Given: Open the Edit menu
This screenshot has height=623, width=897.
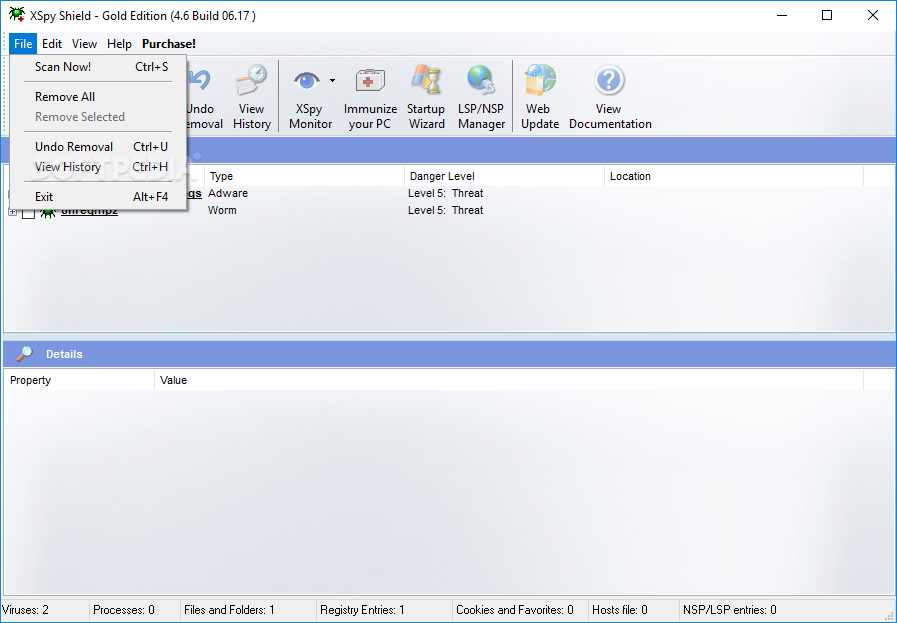Looking at the screenshot, I should point(51,43).
